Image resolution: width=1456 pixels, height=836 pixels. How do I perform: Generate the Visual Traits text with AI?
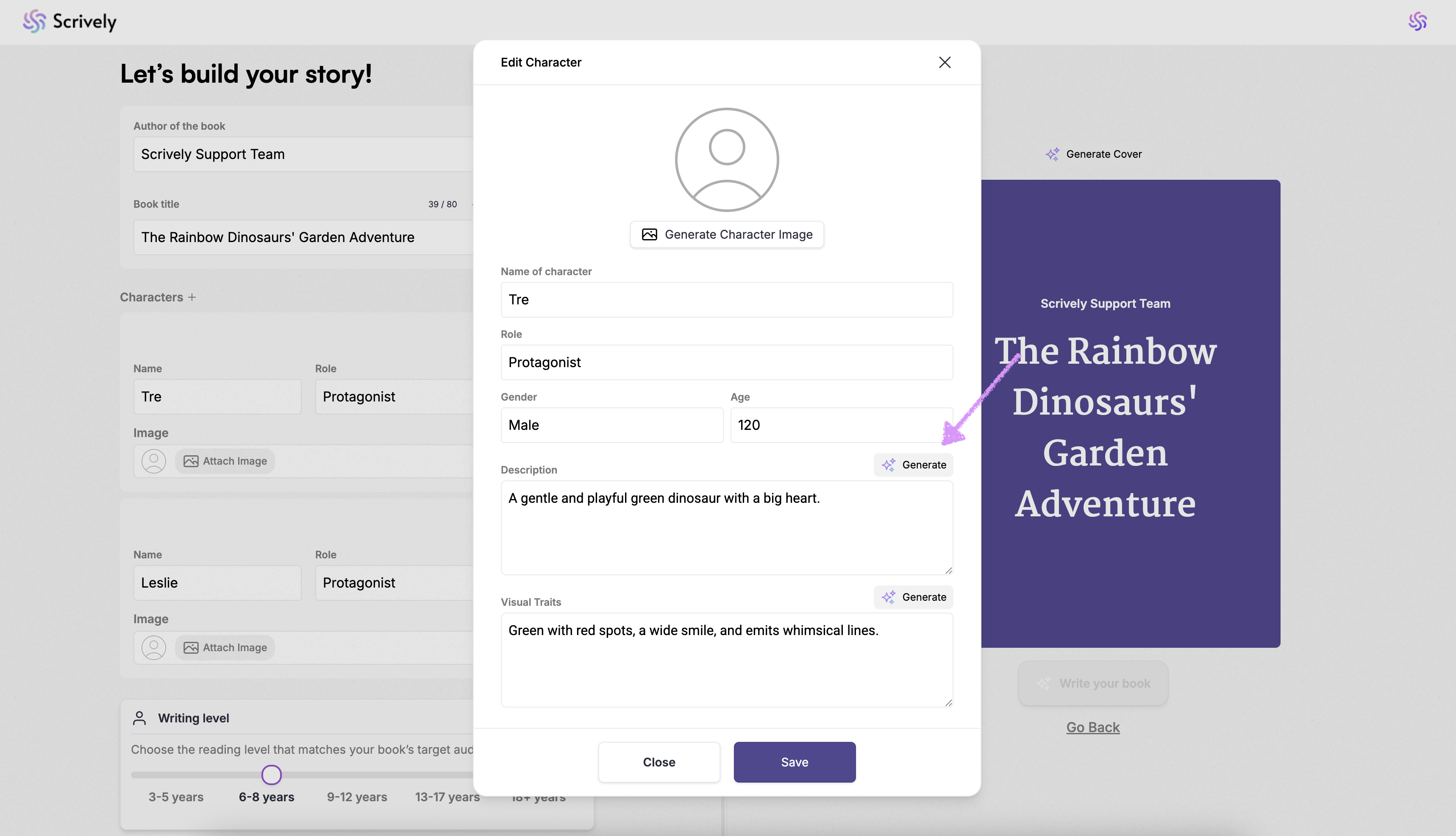click(x=913, y=597)
